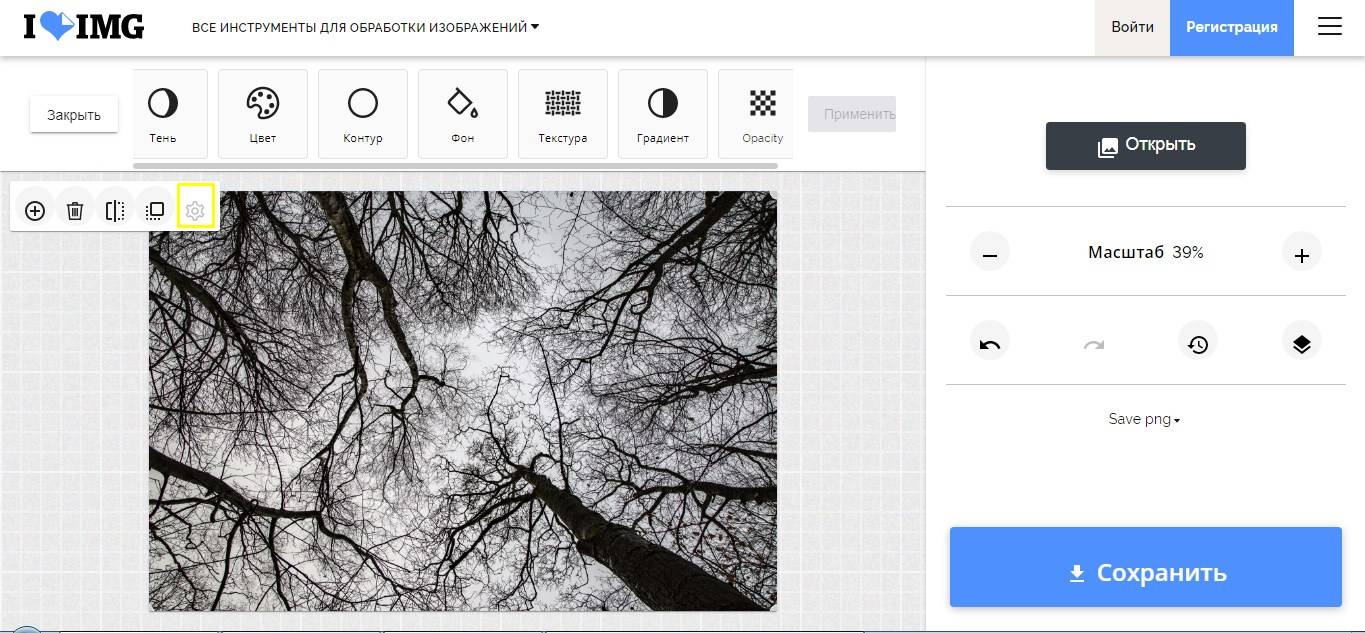Click the Открыть open button
Viewport: 1365px width, 633px height.
pyautogui.click(x=1145, y=146)
